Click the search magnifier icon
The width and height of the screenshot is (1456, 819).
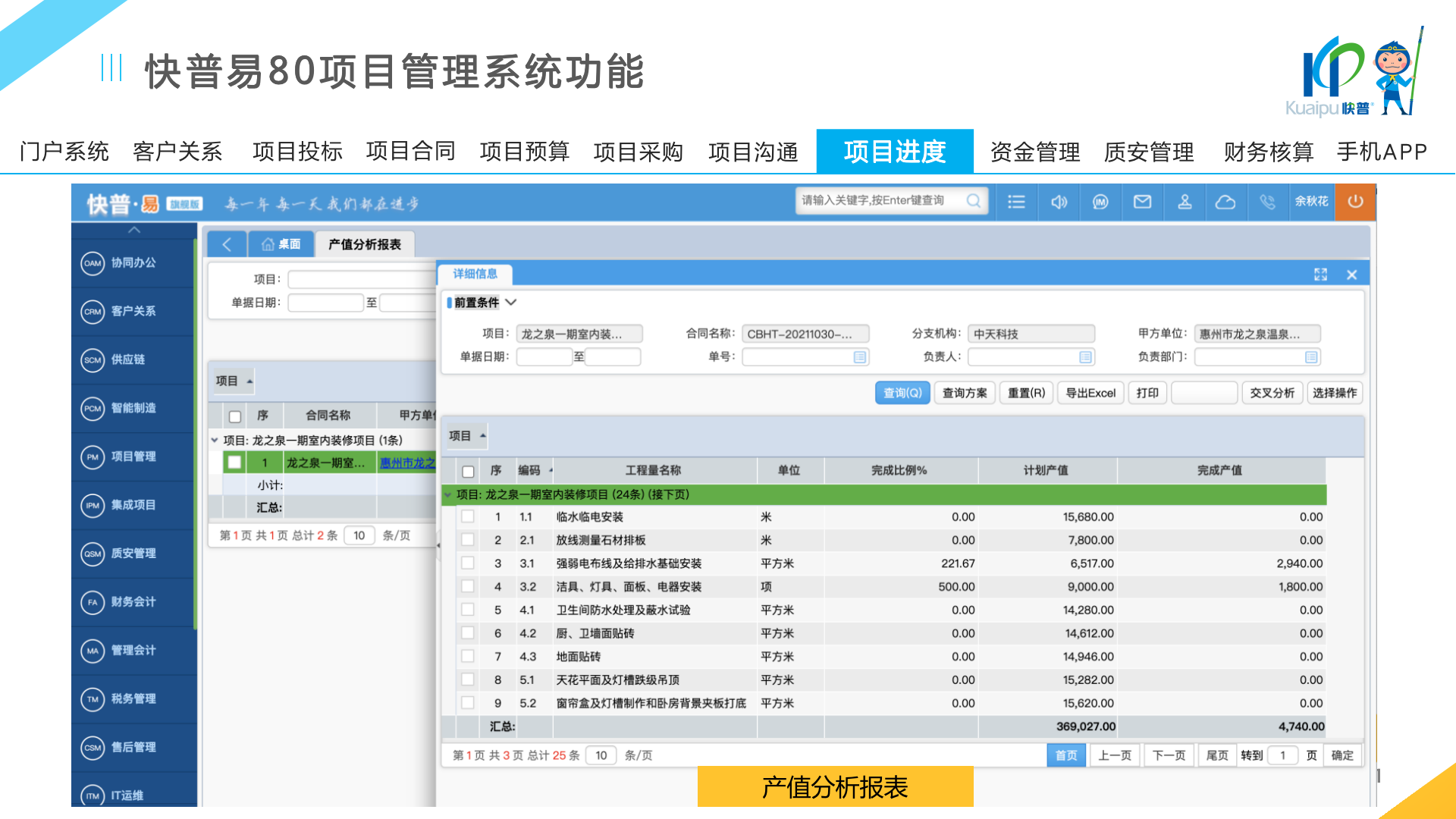(x=974, y=201)
